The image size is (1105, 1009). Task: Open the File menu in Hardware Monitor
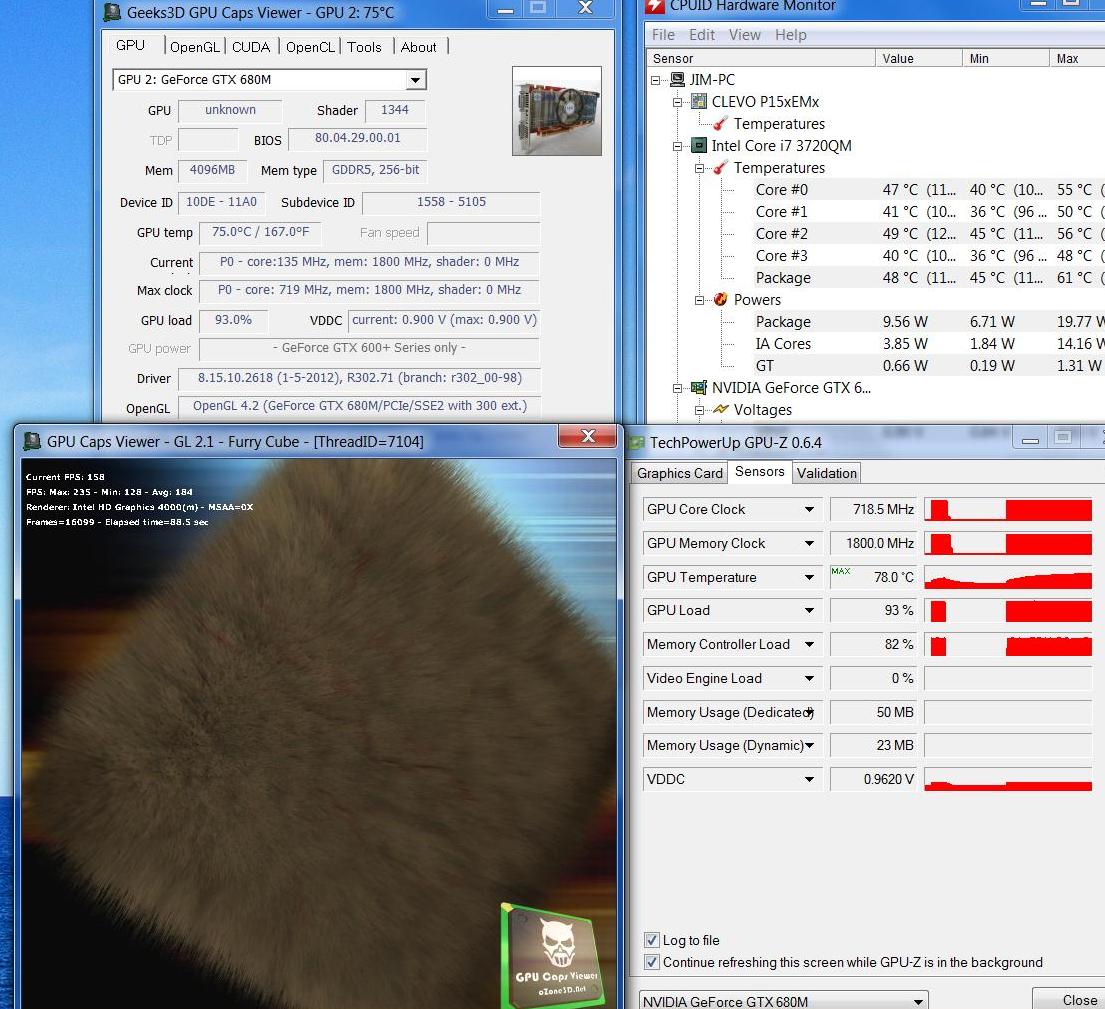663,35
